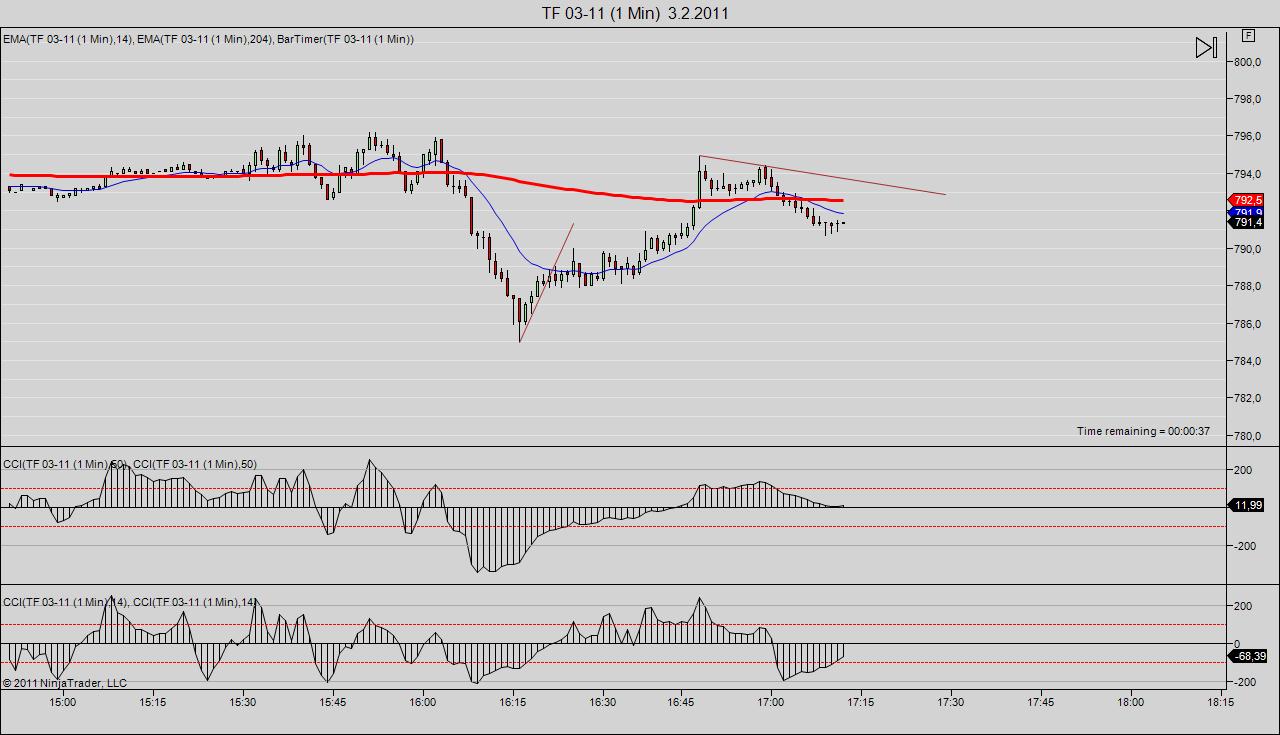Click the 796,0 price axis label

pos(1247,137)
